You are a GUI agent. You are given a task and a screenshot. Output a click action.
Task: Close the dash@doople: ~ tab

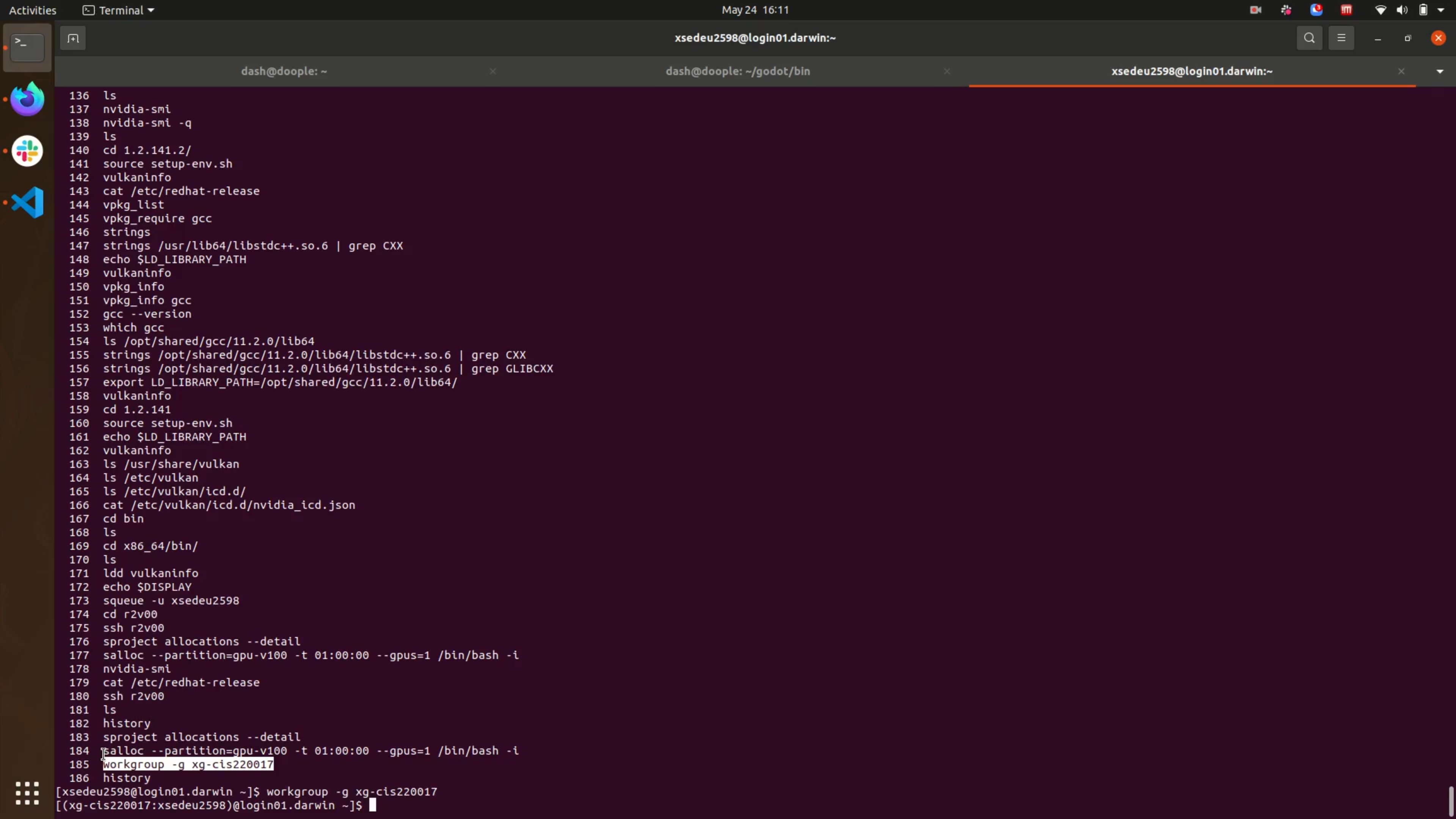(x=493, y=71)
